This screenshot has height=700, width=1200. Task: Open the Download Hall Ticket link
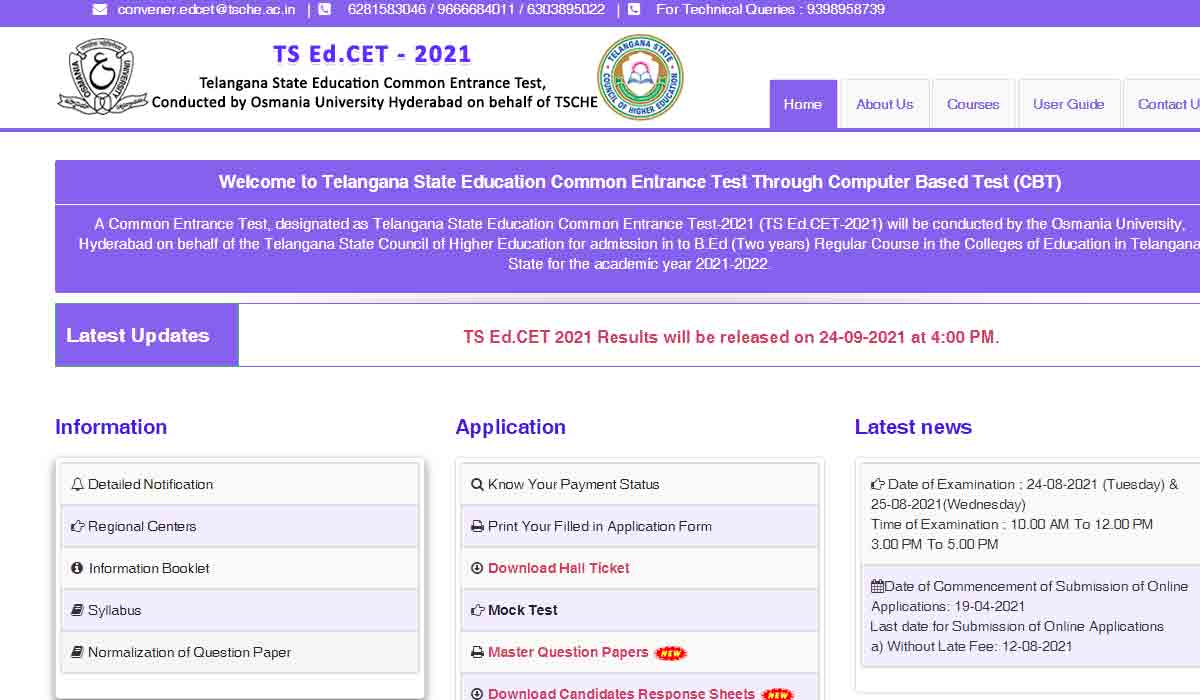coord(556,568)
